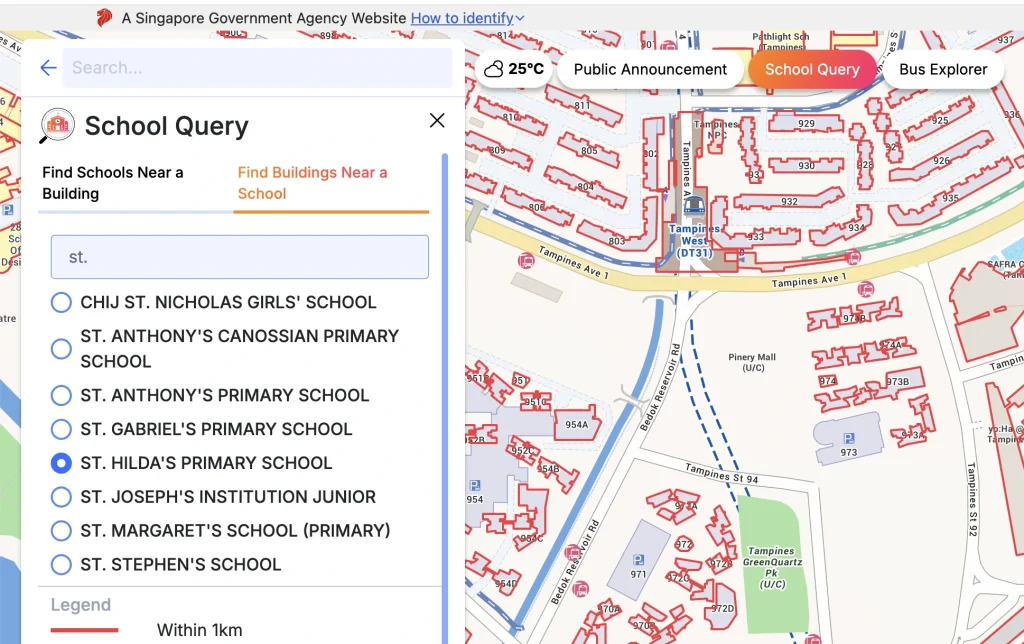Select St. Anthony's Canossian Primary School radio

pos(61,349)
